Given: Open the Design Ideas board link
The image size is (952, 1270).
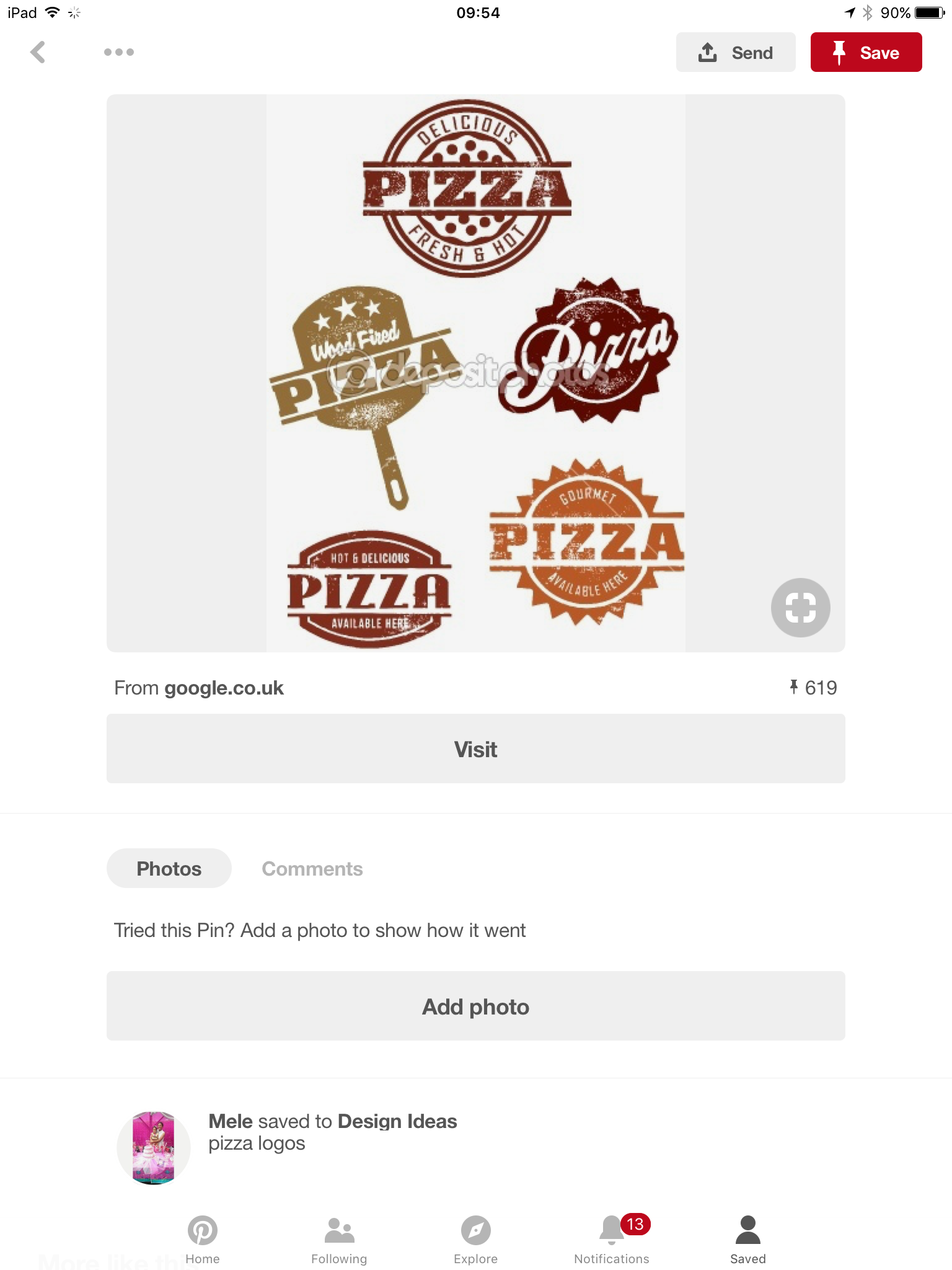Looking at the screenshot, I should point(397,1121).
